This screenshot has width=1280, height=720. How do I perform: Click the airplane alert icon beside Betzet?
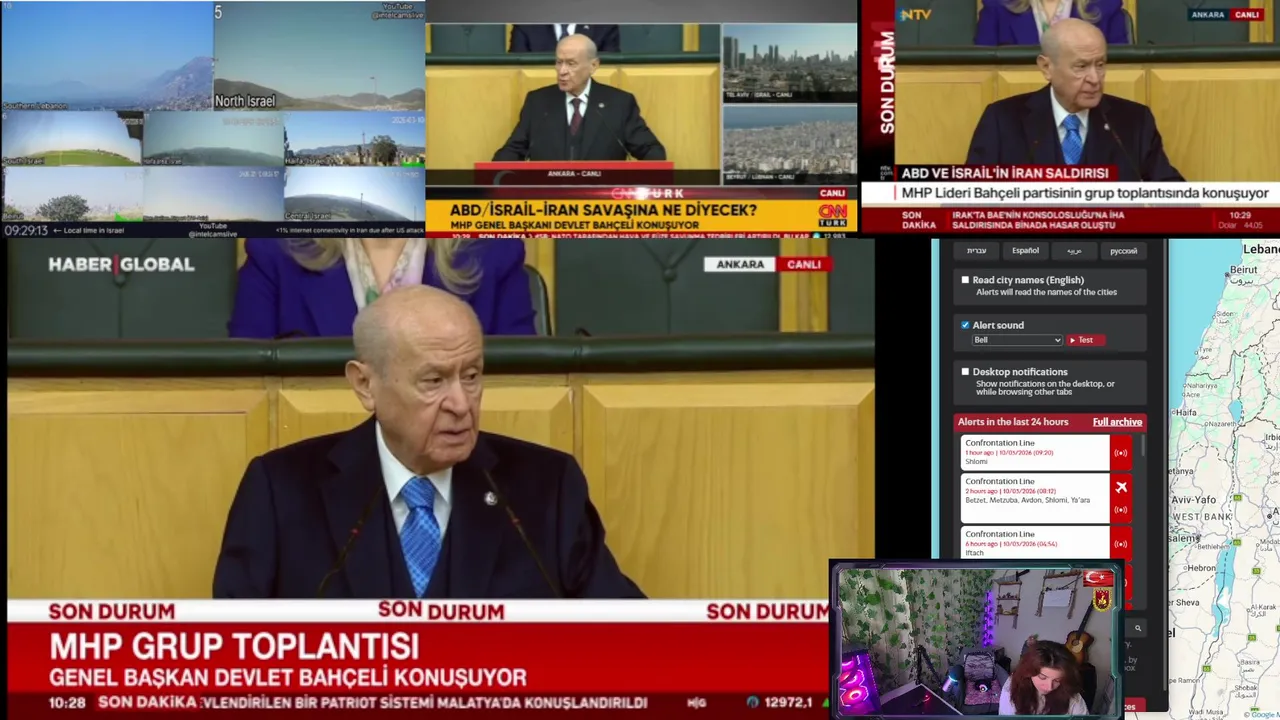1121,487
